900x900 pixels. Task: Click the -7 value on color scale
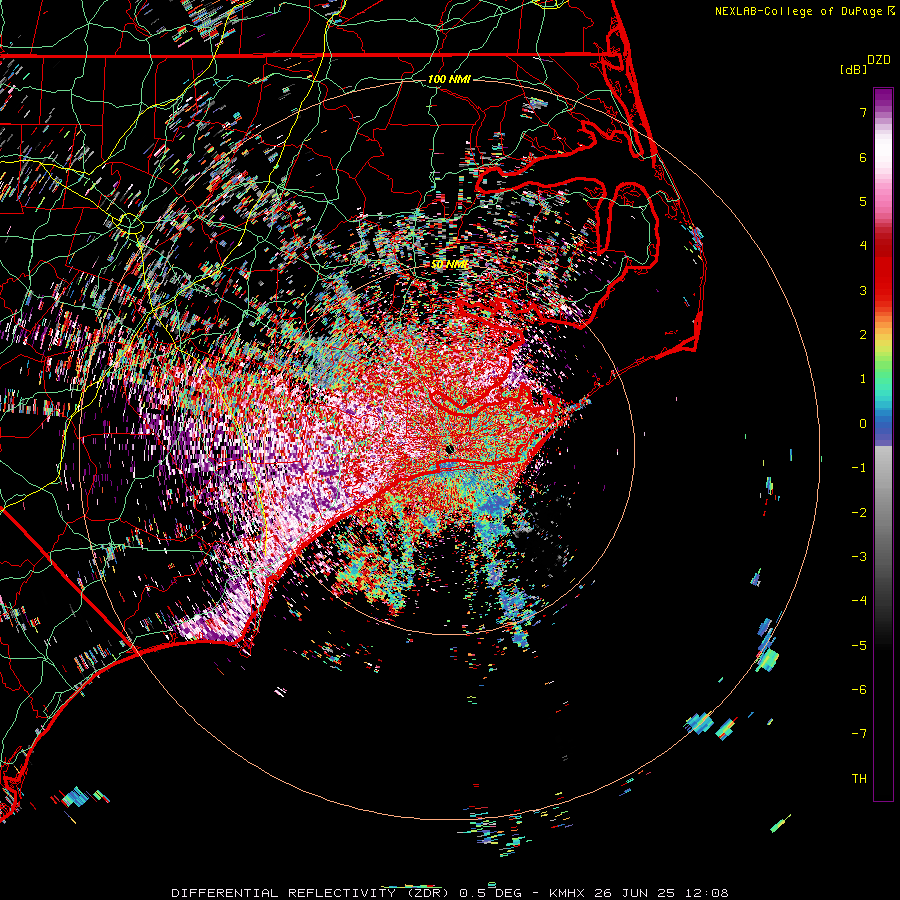pos(859,734)
